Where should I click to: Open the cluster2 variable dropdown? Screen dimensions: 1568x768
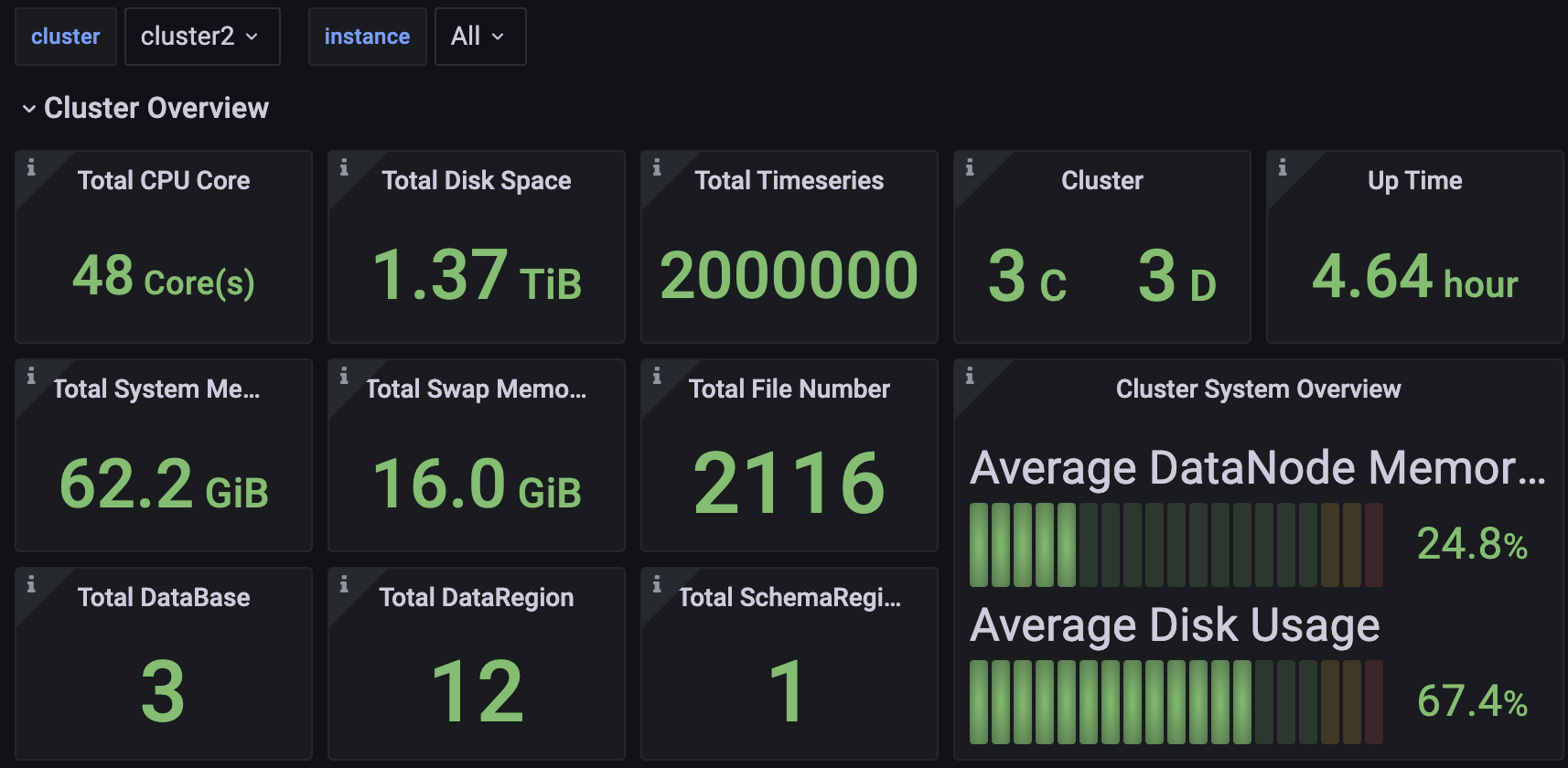201,37
